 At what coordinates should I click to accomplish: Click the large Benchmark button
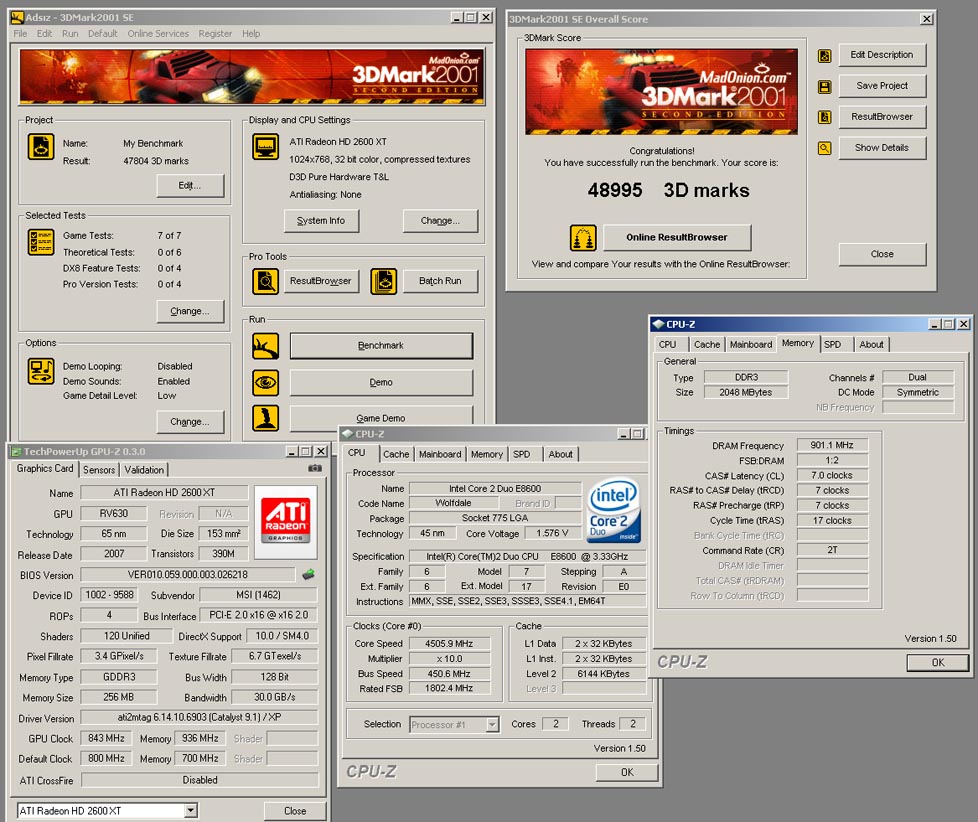pyautogui.click(x=381, y=346)
